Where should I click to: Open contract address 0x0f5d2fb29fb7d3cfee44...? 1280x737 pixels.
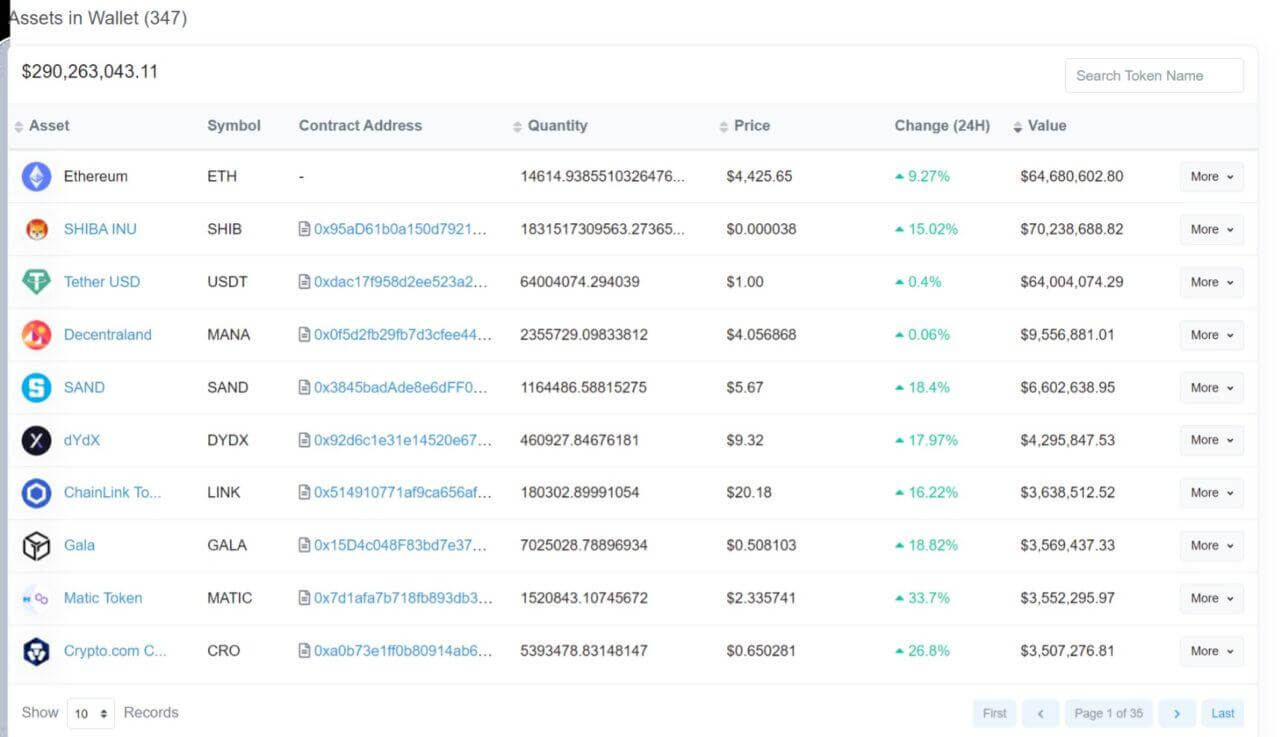click(x=403, y=335)
